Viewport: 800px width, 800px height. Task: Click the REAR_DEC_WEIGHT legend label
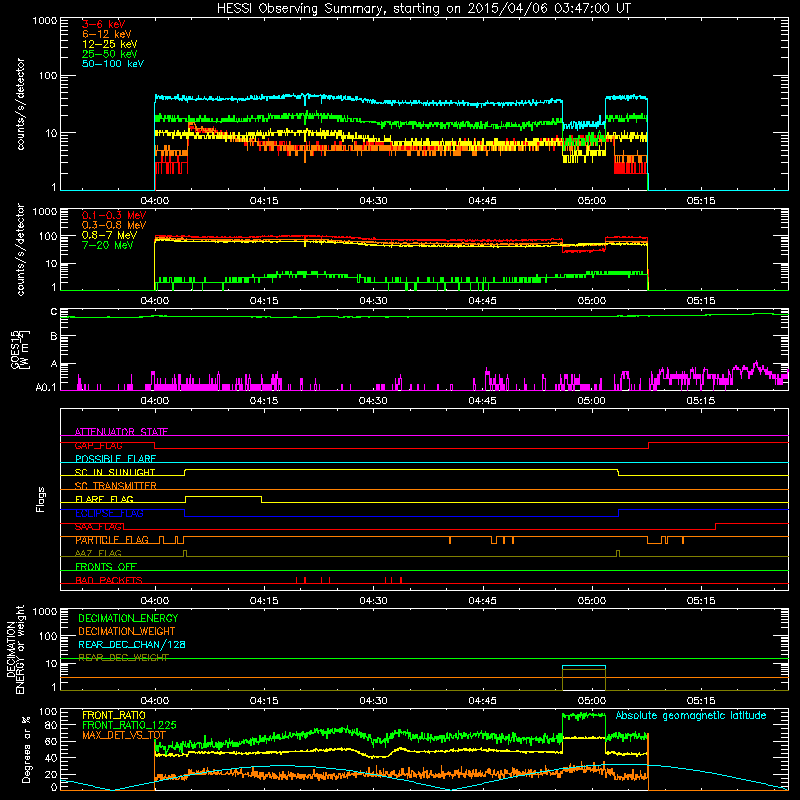click(x=123, y=658)
